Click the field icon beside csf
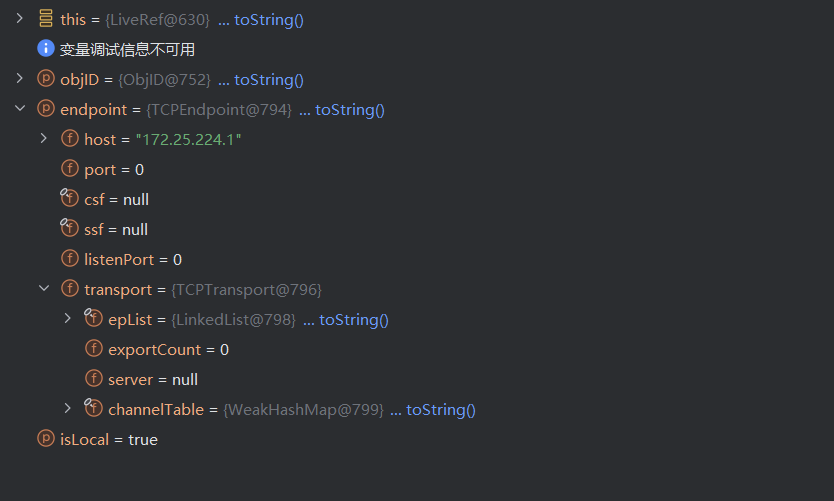This screenshot has height=501, width=834. coord(69,198)
